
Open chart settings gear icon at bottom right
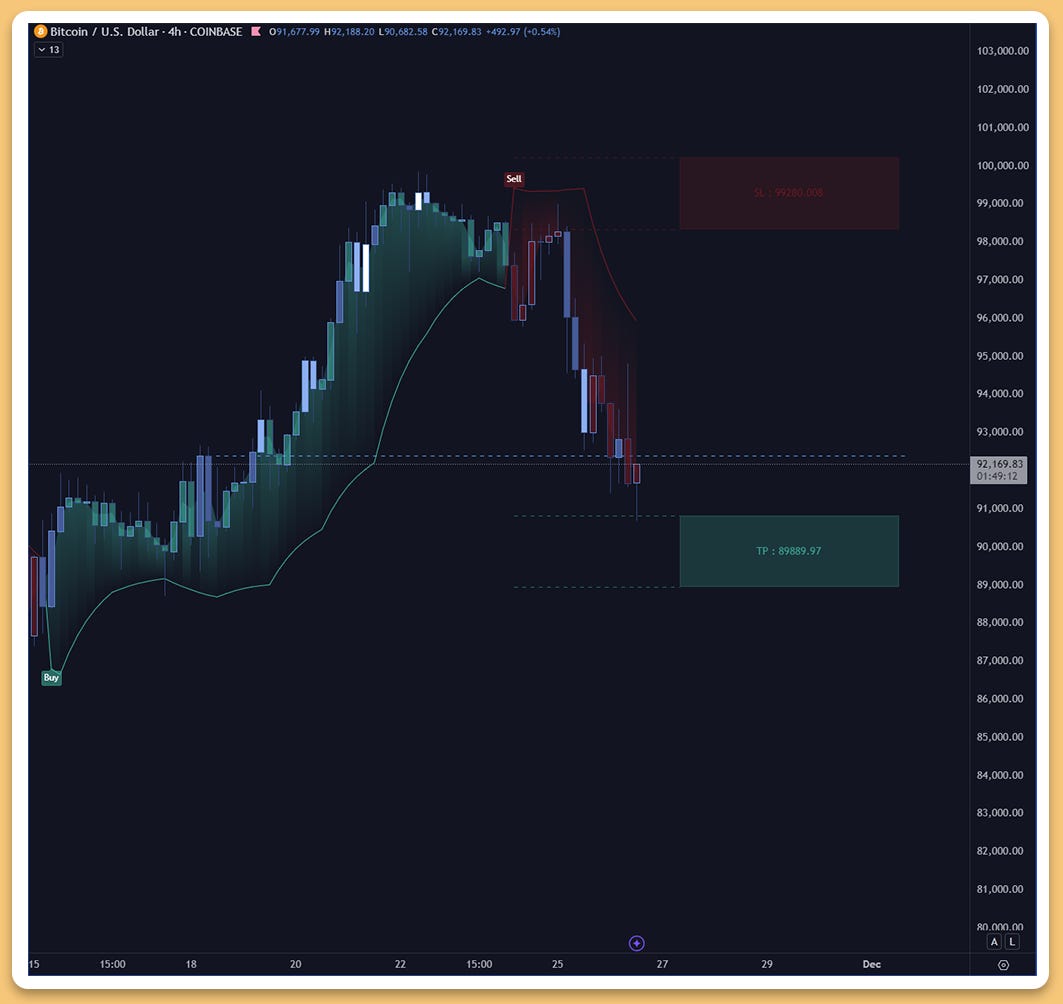pyautogui.click(x=1003, y=965)
